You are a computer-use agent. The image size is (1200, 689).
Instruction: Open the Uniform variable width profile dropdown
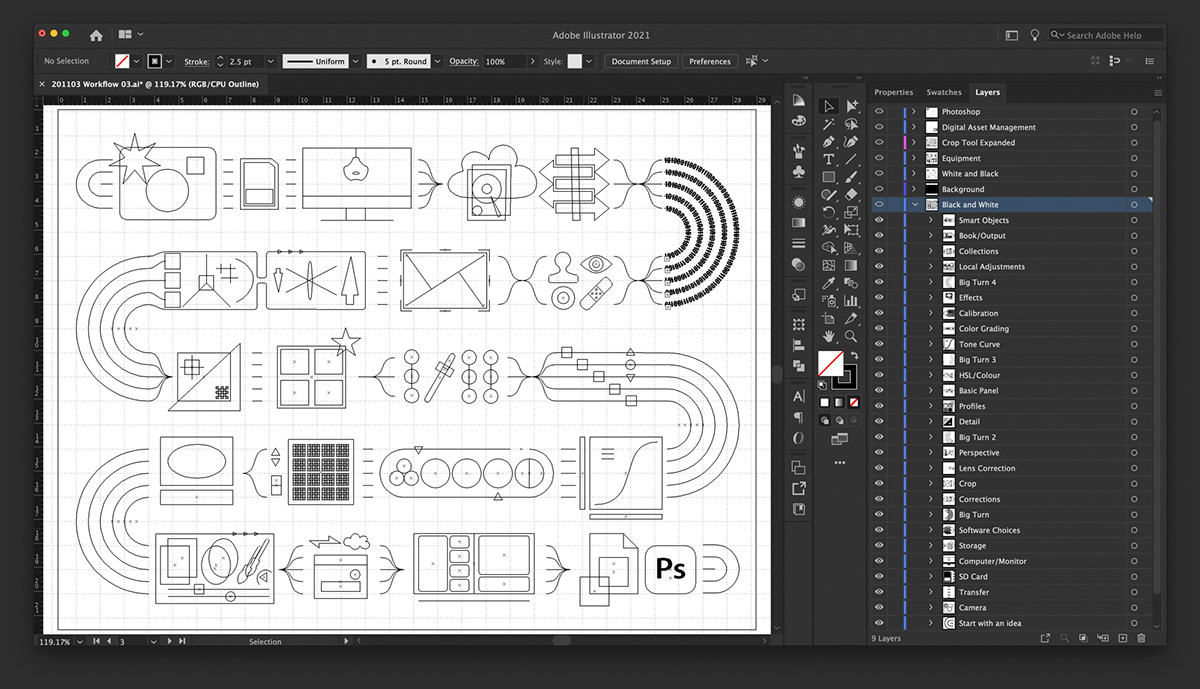(x=354, y=61)
